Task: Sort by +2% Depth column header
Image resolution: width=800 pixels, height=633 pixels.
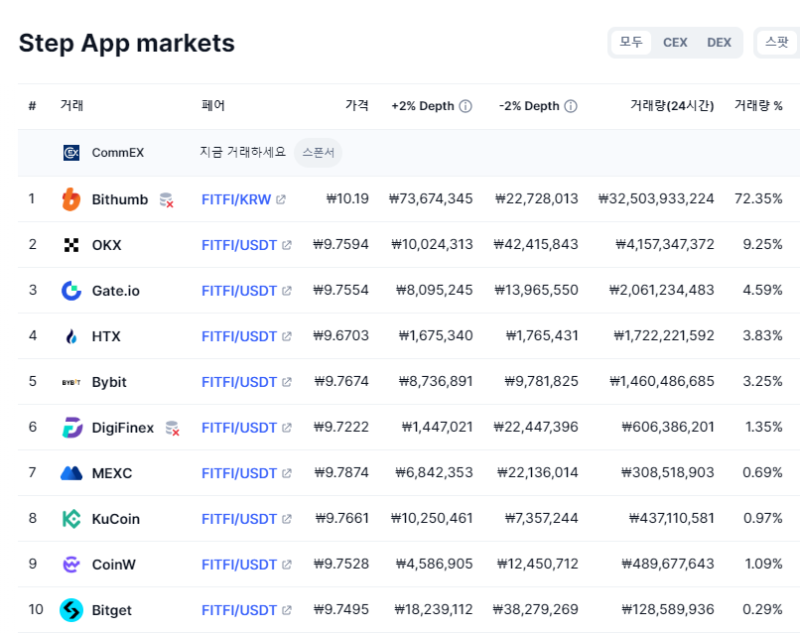Action: 422,106
